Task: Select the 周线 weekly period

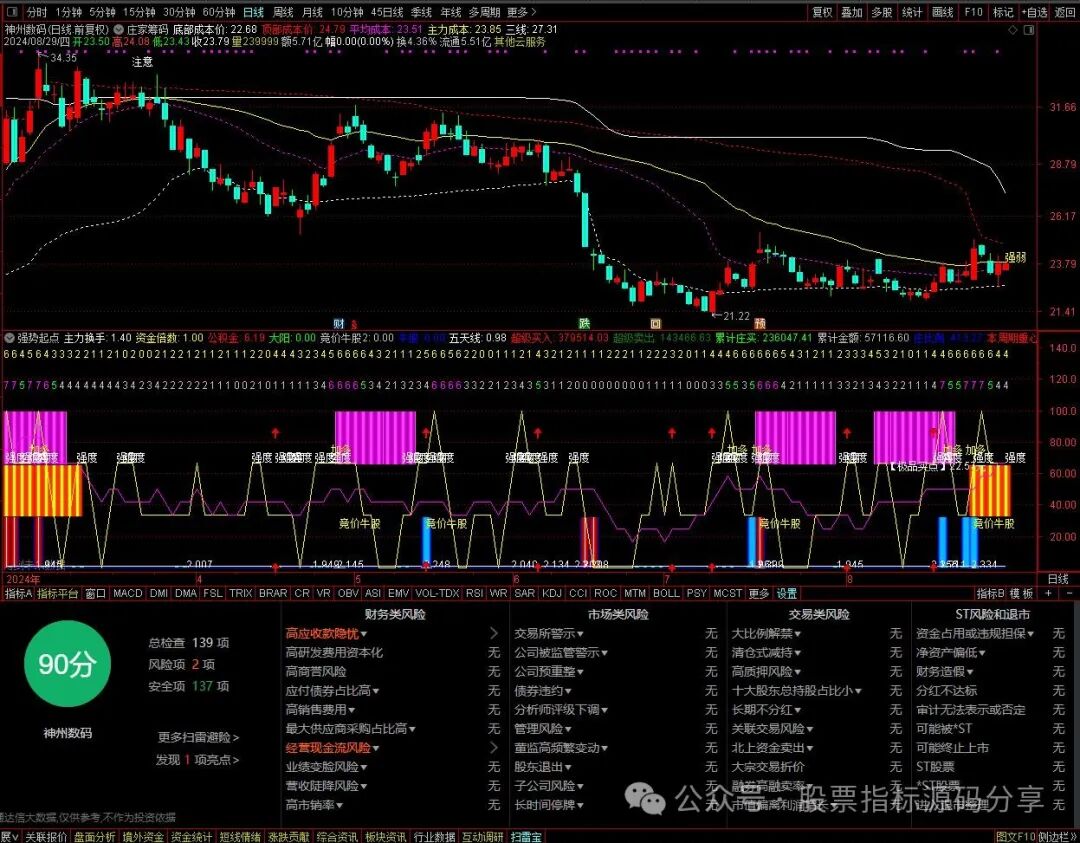Action: point(283,12)
